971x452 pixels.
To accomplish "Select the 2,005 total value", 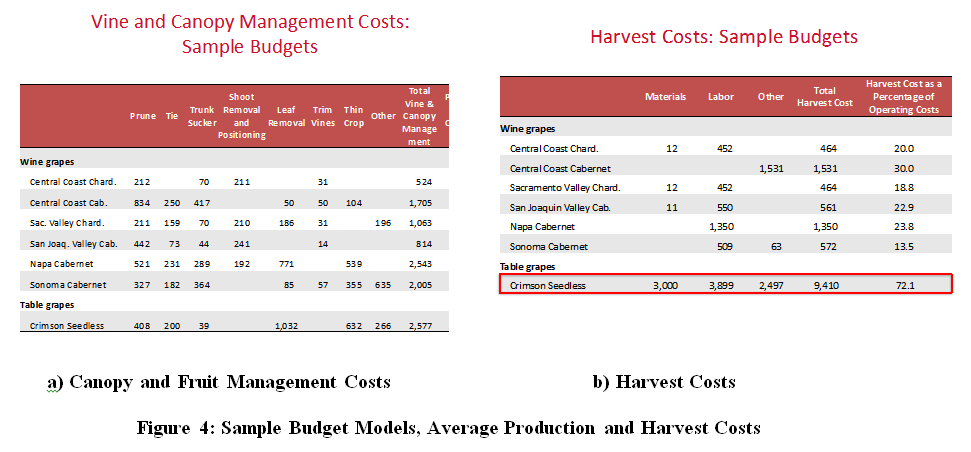I will [x=419, y=285].
